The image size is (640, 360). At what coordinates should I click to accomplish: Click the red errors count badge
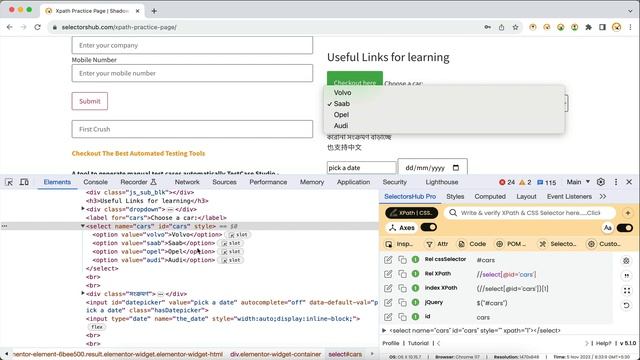507,182
